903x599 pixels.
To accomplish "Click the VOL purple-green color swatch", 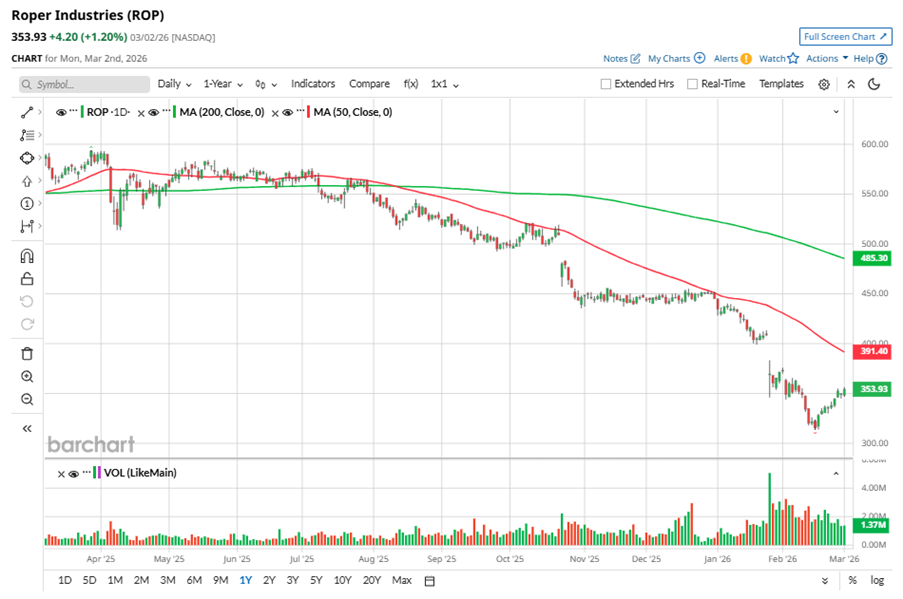I will (x=97, y=473).
